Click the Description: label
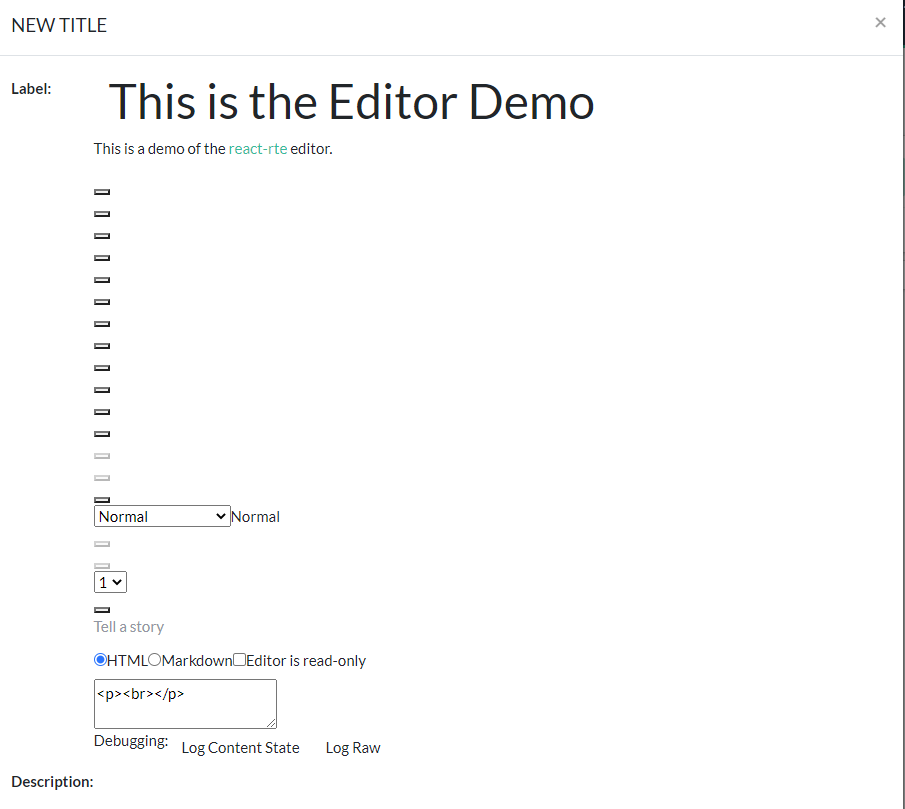This screenshot has width=905, height=809. point(52,782)
